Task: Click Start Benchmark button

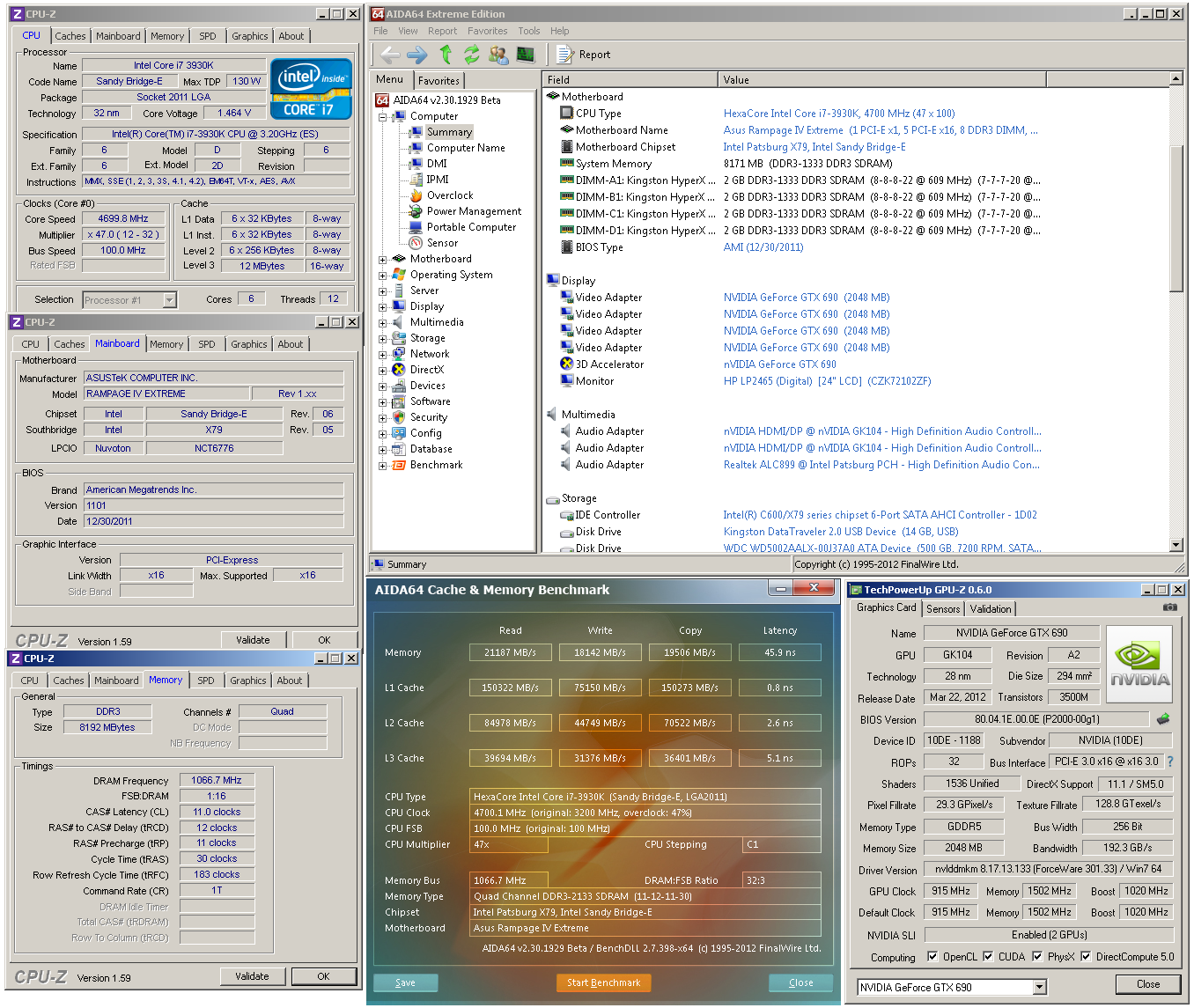Action: coord(604,982)
